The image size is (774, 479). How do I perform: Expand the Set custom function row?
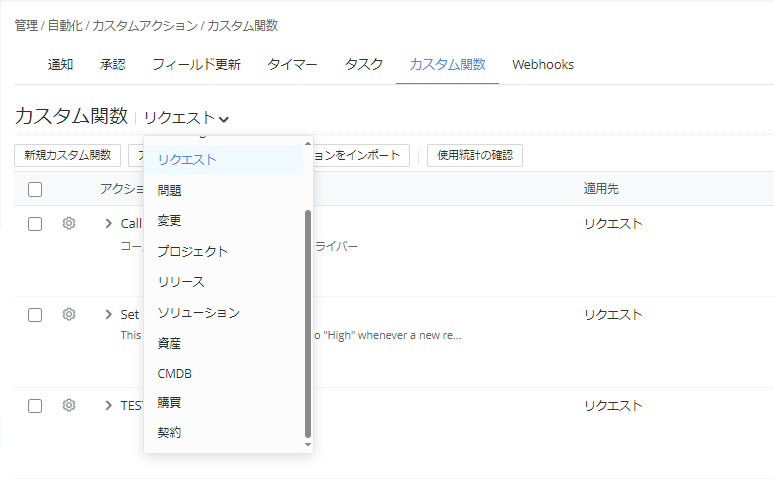(x=108, y=315)
